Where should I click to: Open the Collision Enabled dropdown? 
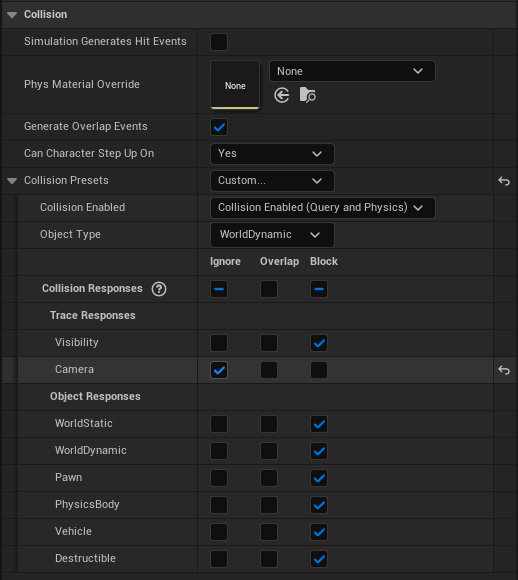(x=323, y=208)
